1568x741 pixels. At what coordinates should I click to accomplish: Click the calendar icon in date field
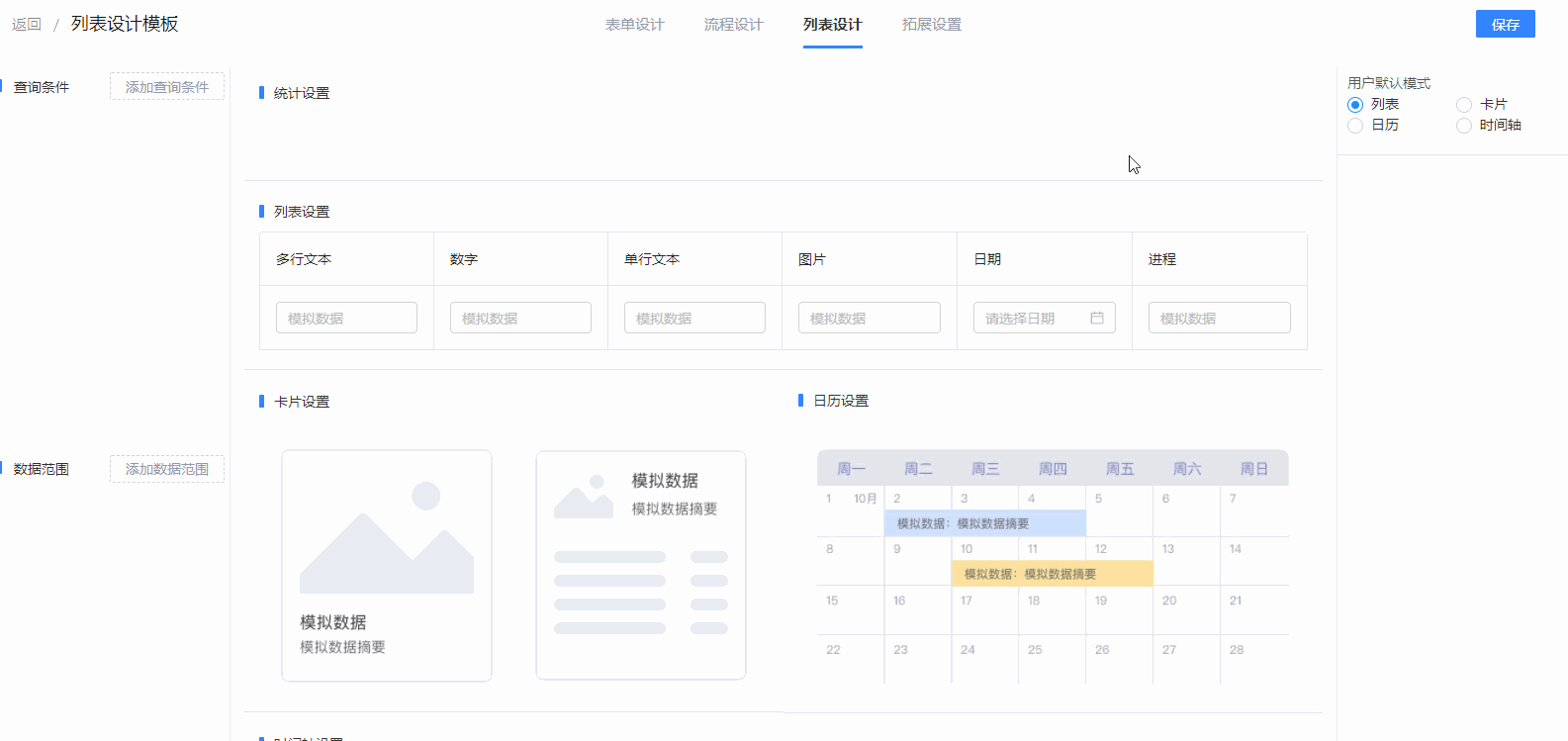pyautogui.click(x=1096, y=318)
